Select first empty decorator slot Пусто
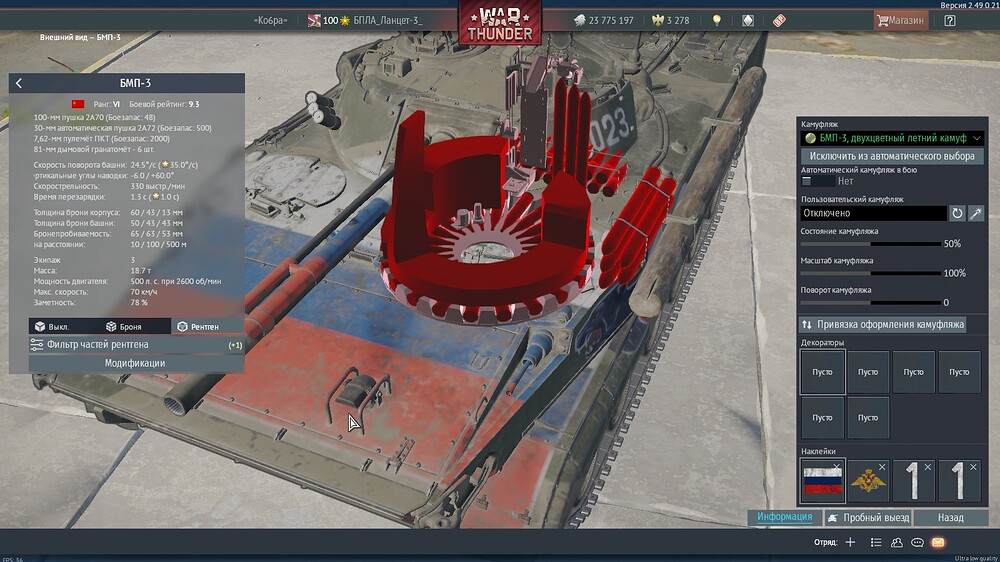 (x=822, y=372)
